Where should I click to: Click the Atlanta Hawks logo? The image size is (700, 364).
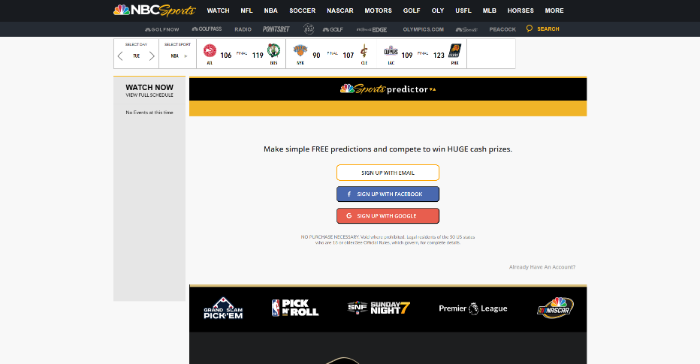209,51
